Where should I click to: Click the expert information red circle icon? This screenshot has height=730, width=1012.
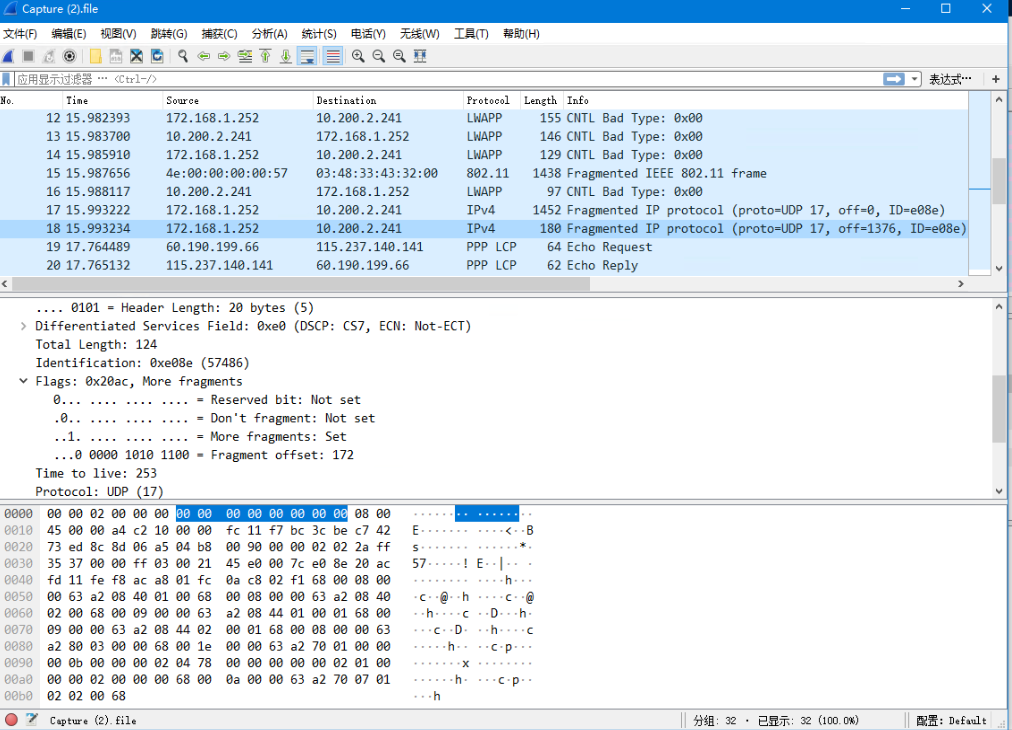point(11,720)
